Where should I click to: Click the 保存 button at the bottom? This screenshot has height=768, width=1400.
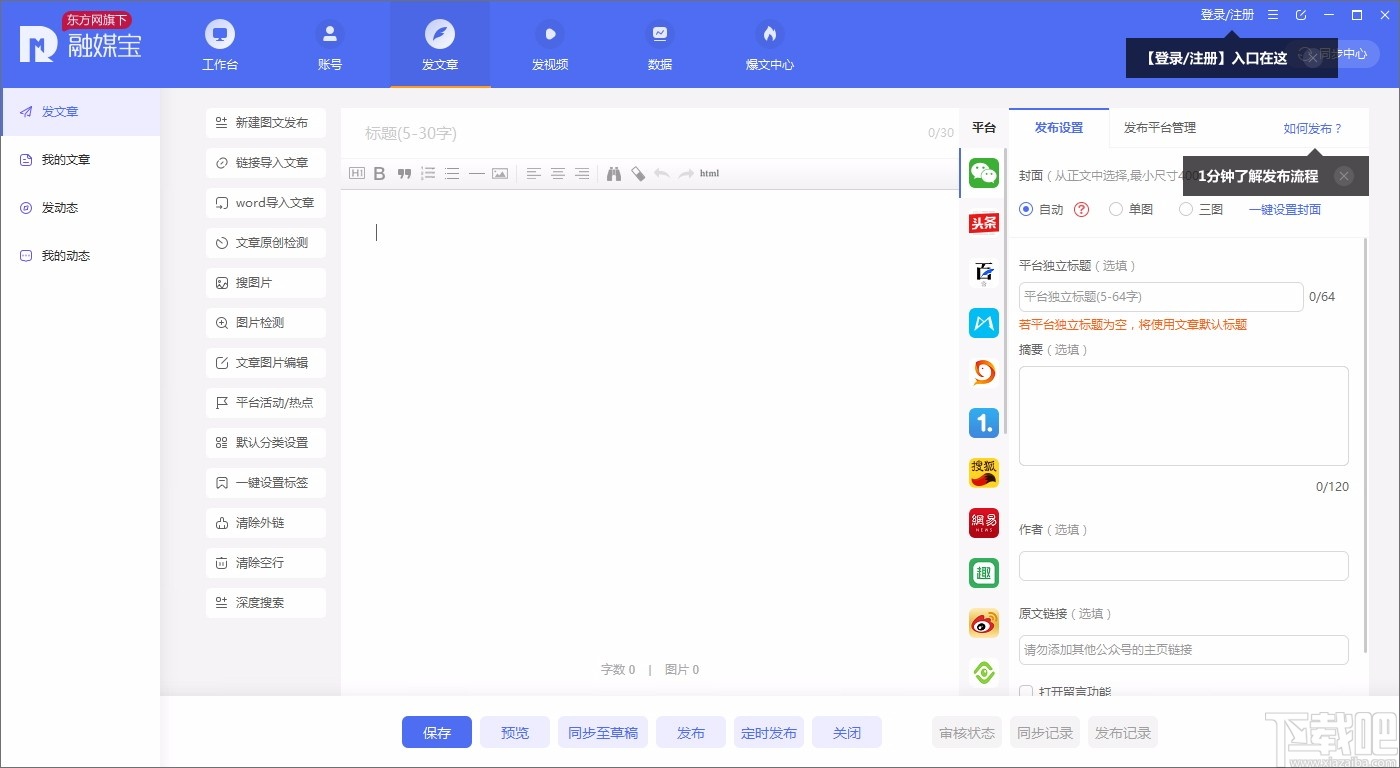coord(436,732)
